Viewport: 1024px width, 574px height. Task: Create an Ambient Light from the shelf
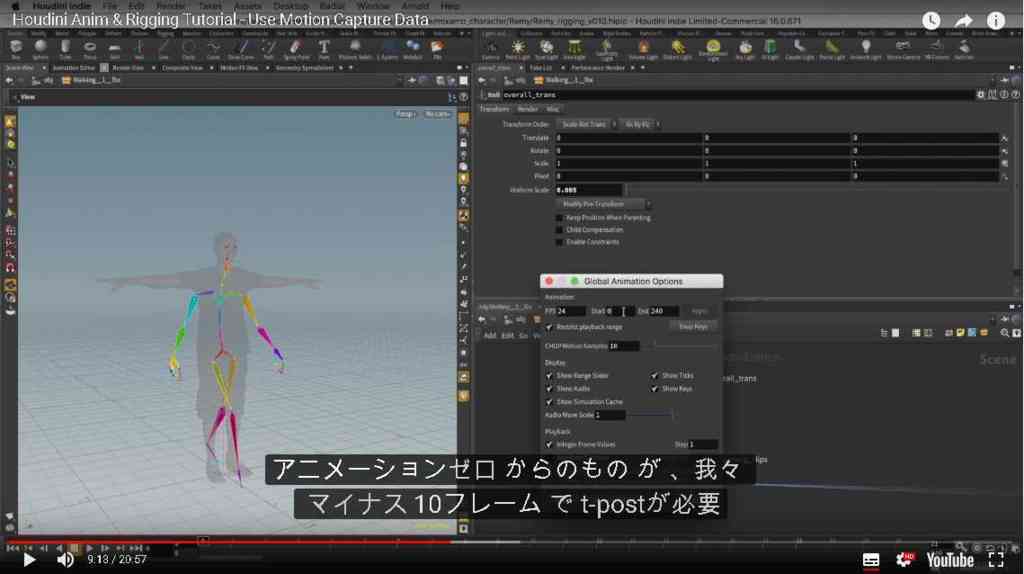pos(866,49)
